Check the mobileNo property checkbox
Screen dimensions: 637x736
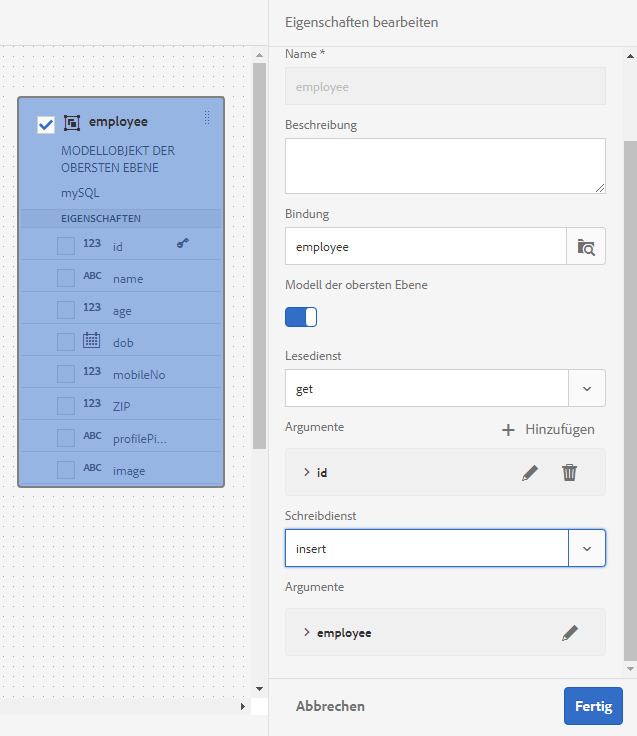point(66,374)
